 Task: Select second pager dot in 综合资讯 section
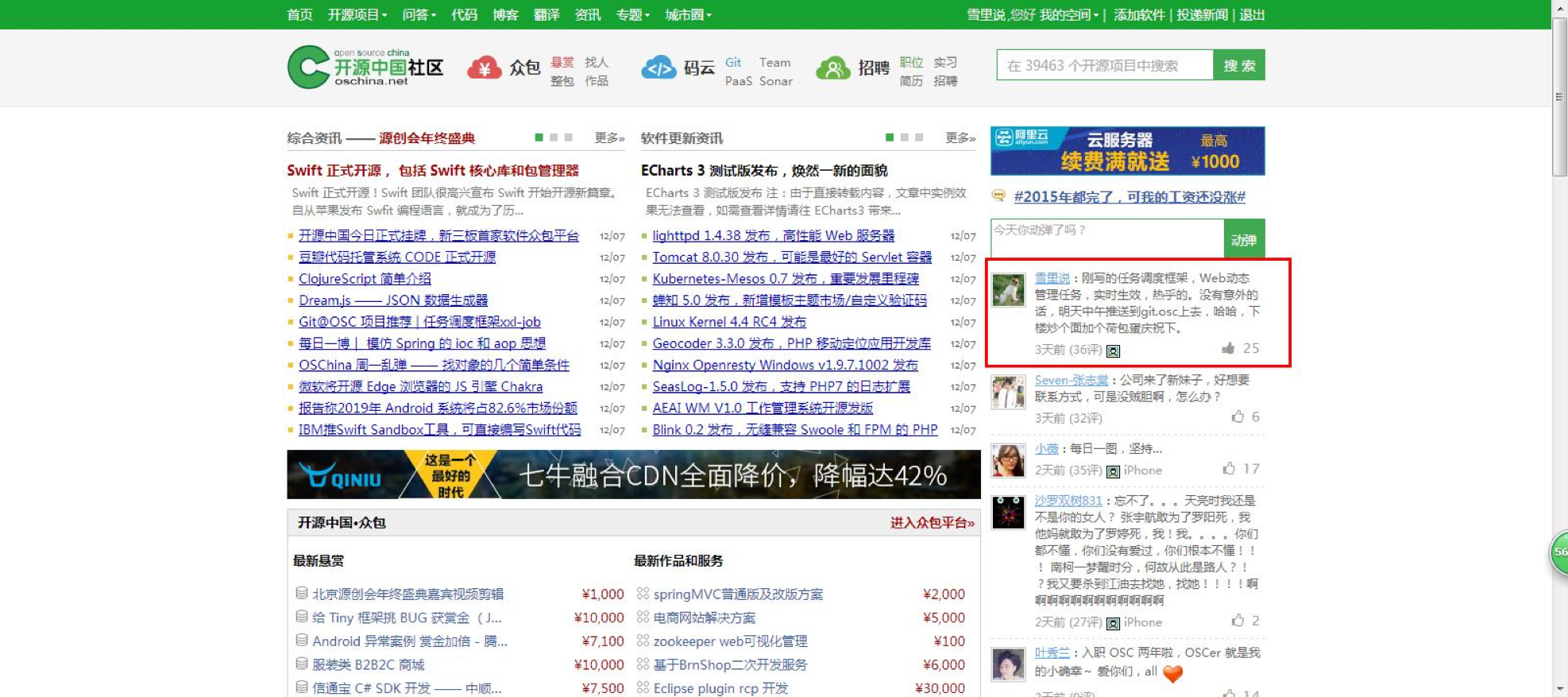coord(554,137)
